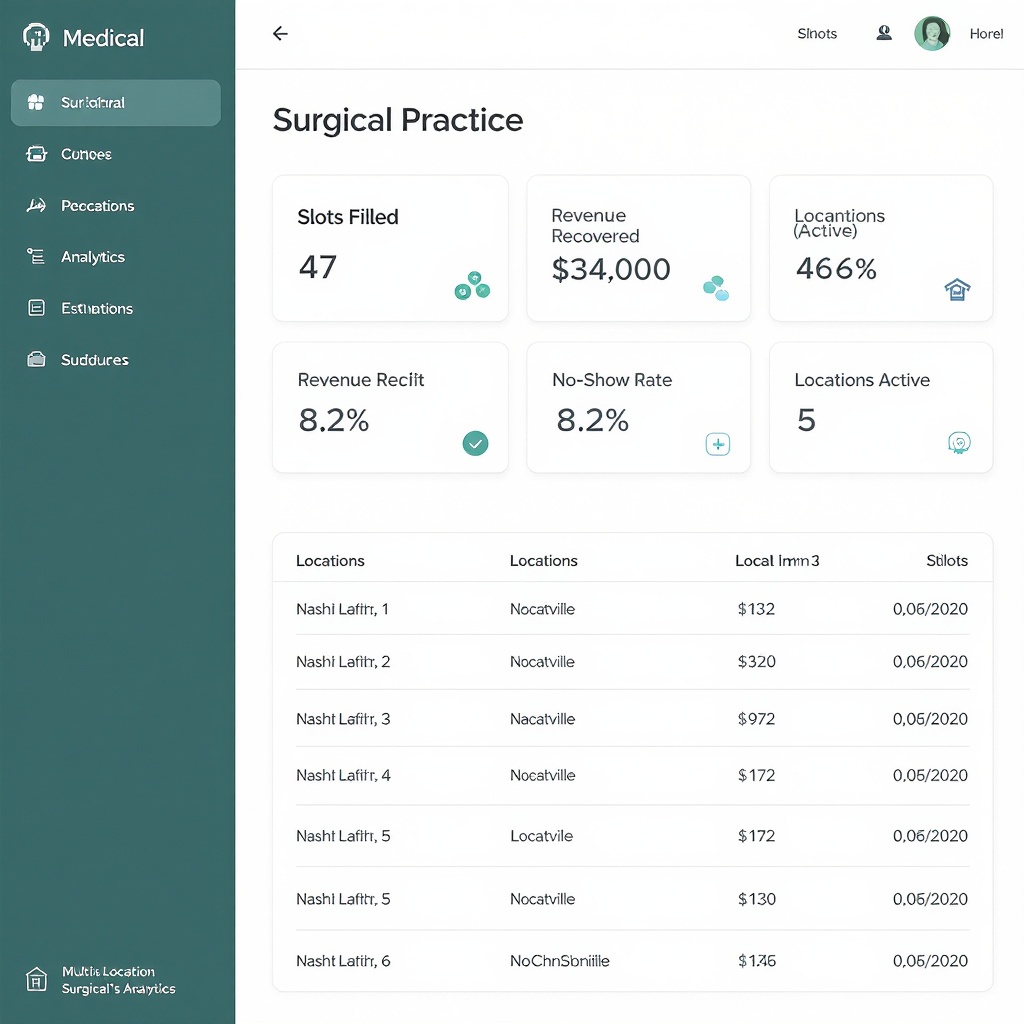The width and height of the screenshot is (1024, 1024).
Task: Click the Medical logo icon
Action: point(36,37)
